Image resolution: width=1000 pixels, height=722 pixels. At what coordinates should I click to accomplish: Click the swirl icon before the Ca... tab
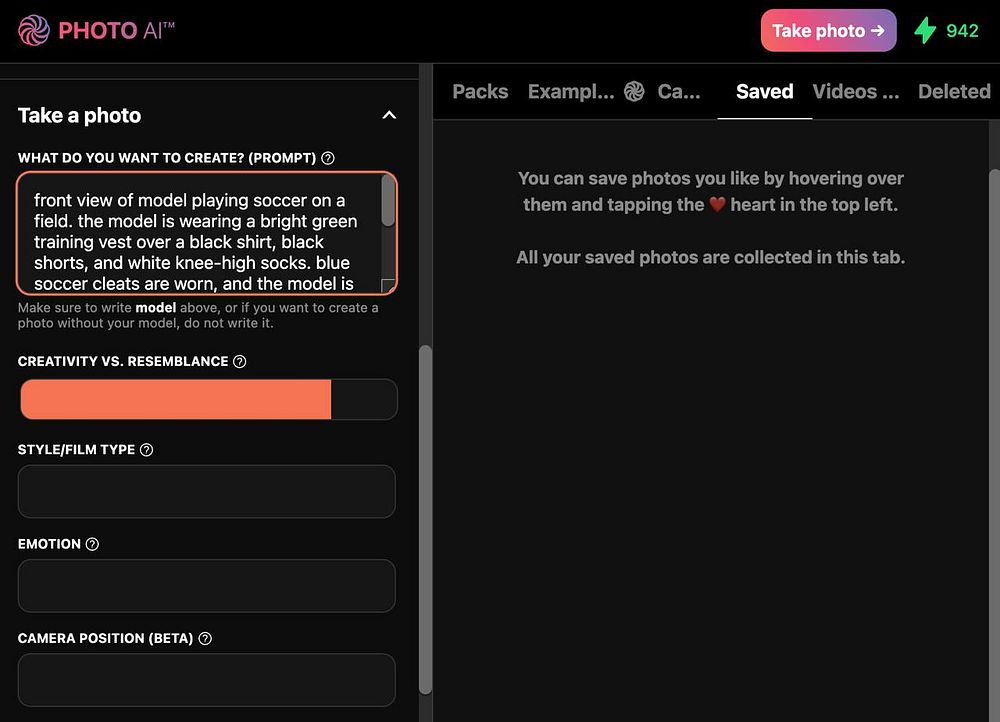634,92
